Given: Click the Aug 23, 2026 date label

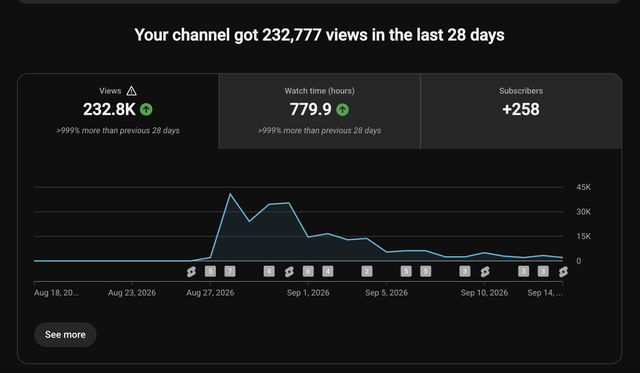Looking at the screenshot, I should [x=132, y=293].
